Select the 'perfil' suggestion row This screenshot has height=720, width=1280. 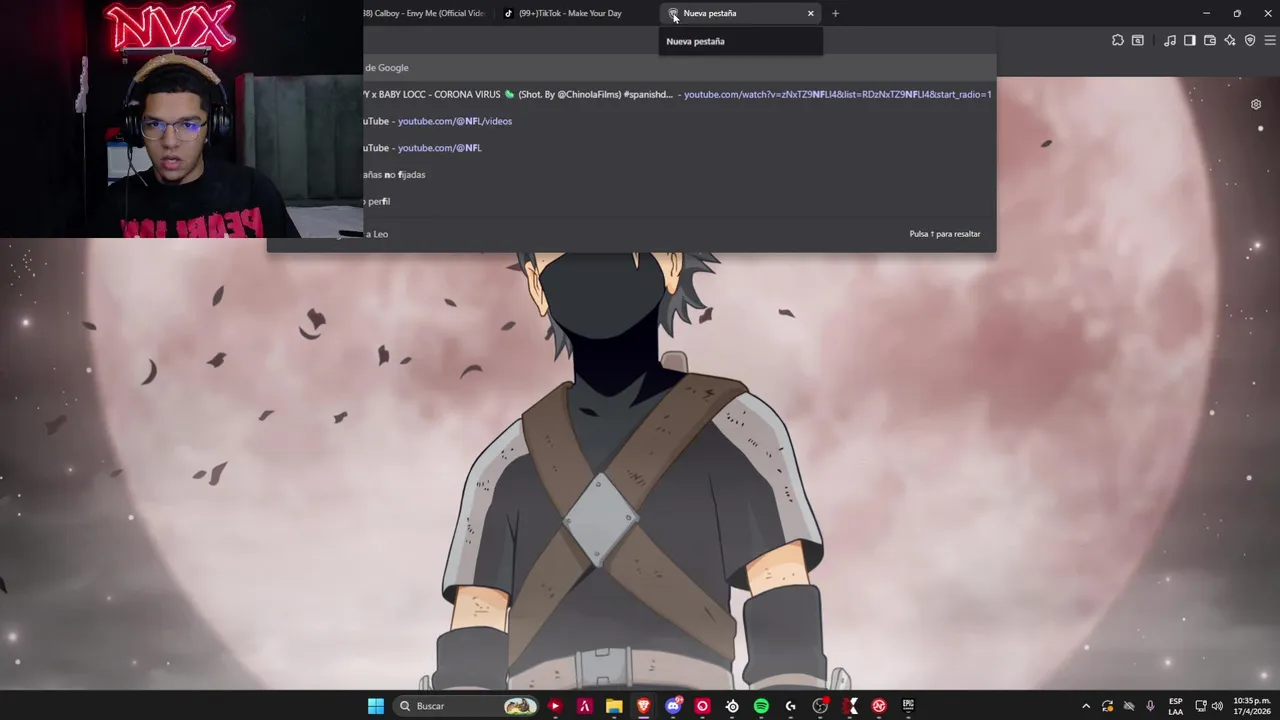pos(680,201)
